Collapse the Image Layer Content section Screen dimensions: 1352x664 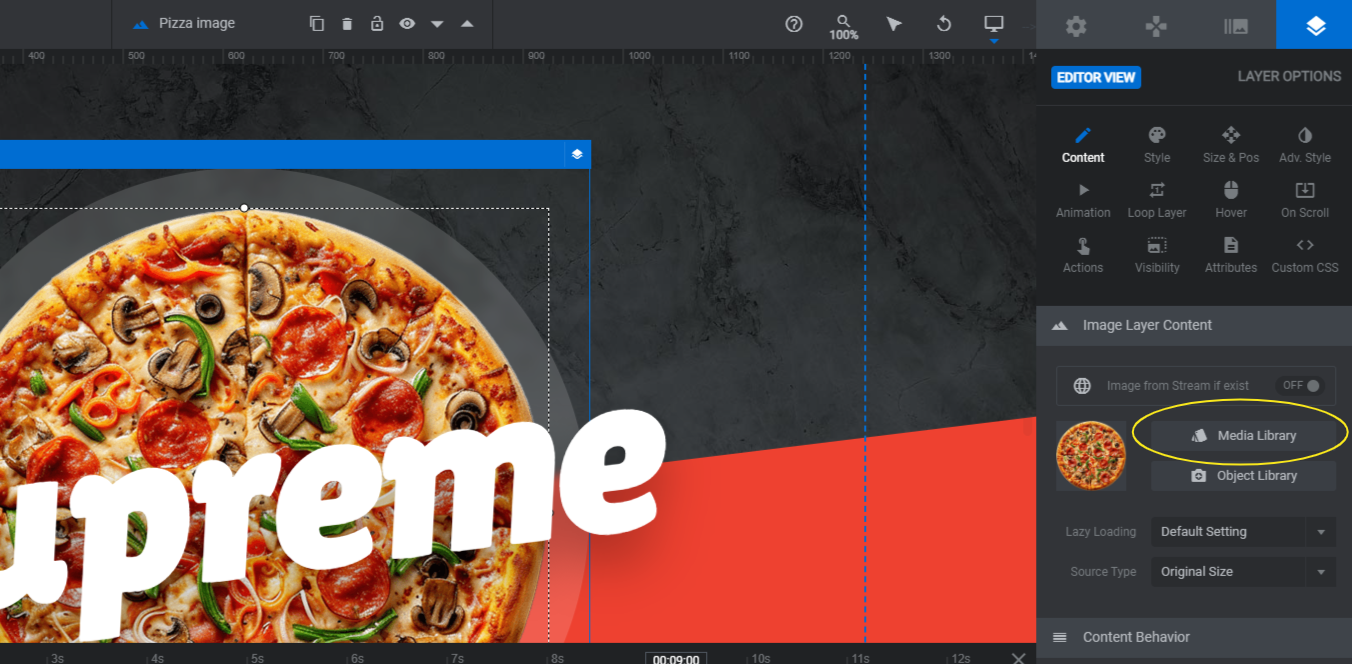click(1194, 325)
